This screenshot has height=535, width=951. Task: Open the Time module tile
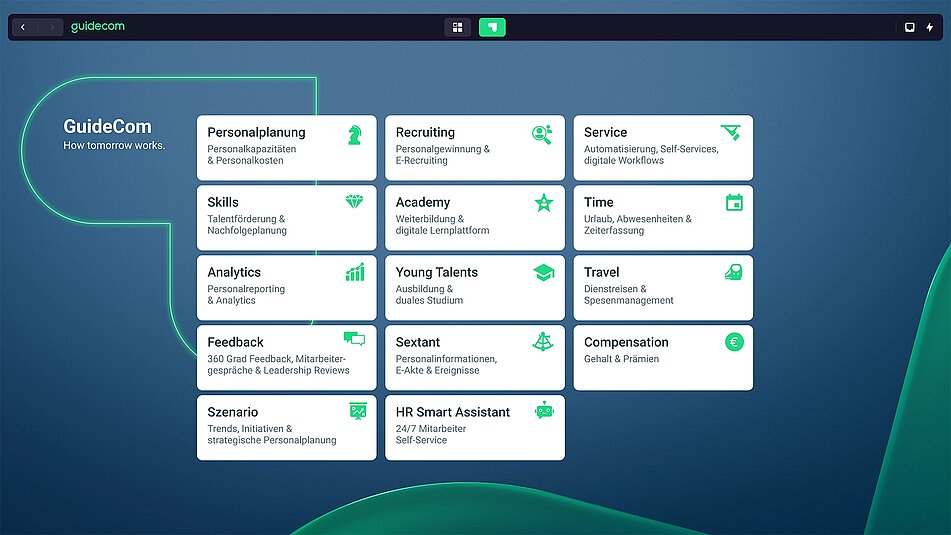click(663, 218)
